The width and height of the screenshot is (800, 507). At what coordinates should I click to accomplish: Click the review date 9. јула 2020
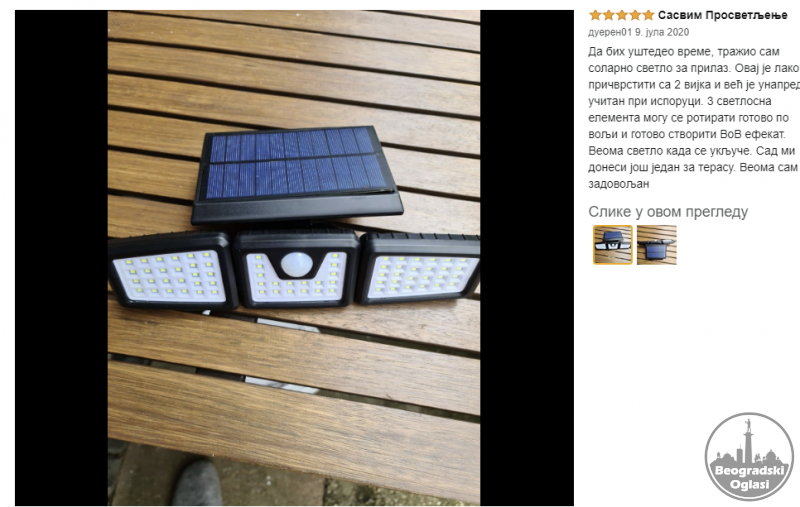(662, 32)
